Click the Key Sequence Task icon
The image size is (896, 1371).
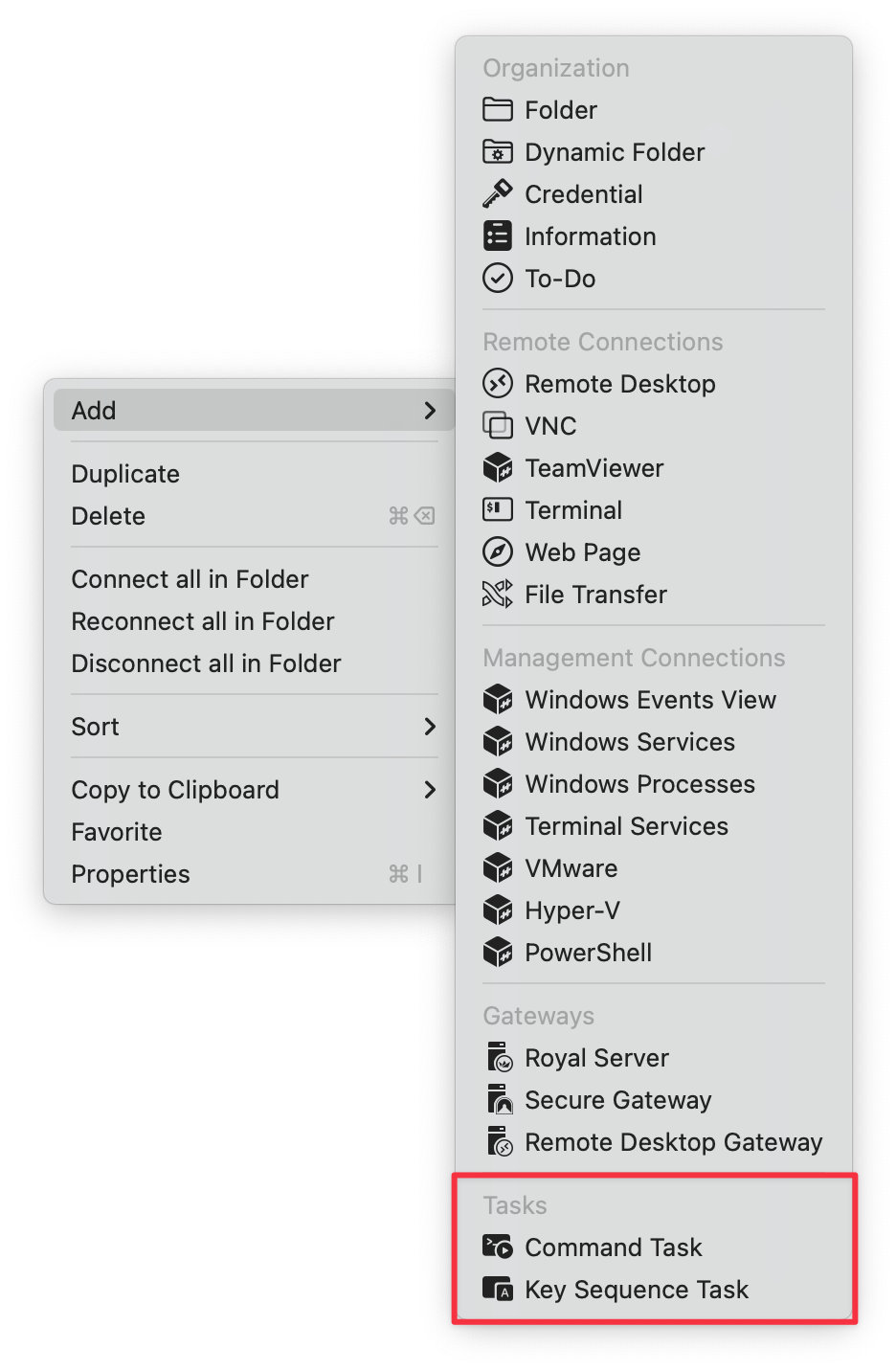click(x=498, y=1290)
